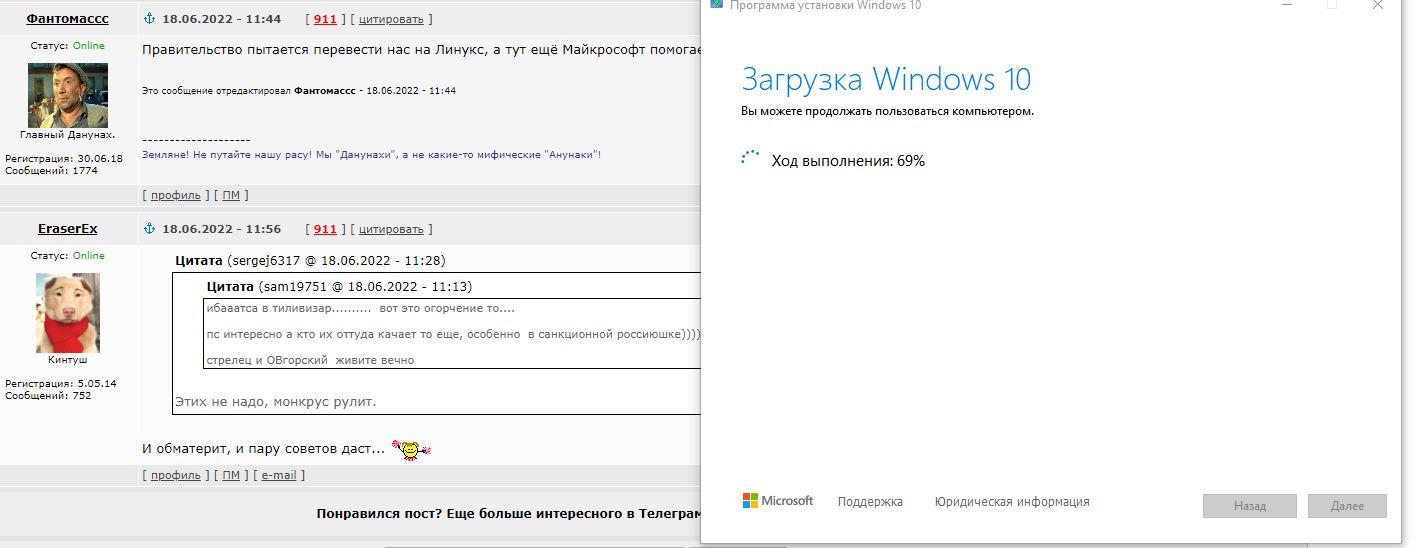The width and height of the screenshot is (1417, 548).
Task: Open профиль link under EraserEx post
Action: click(x=176, y=475)
